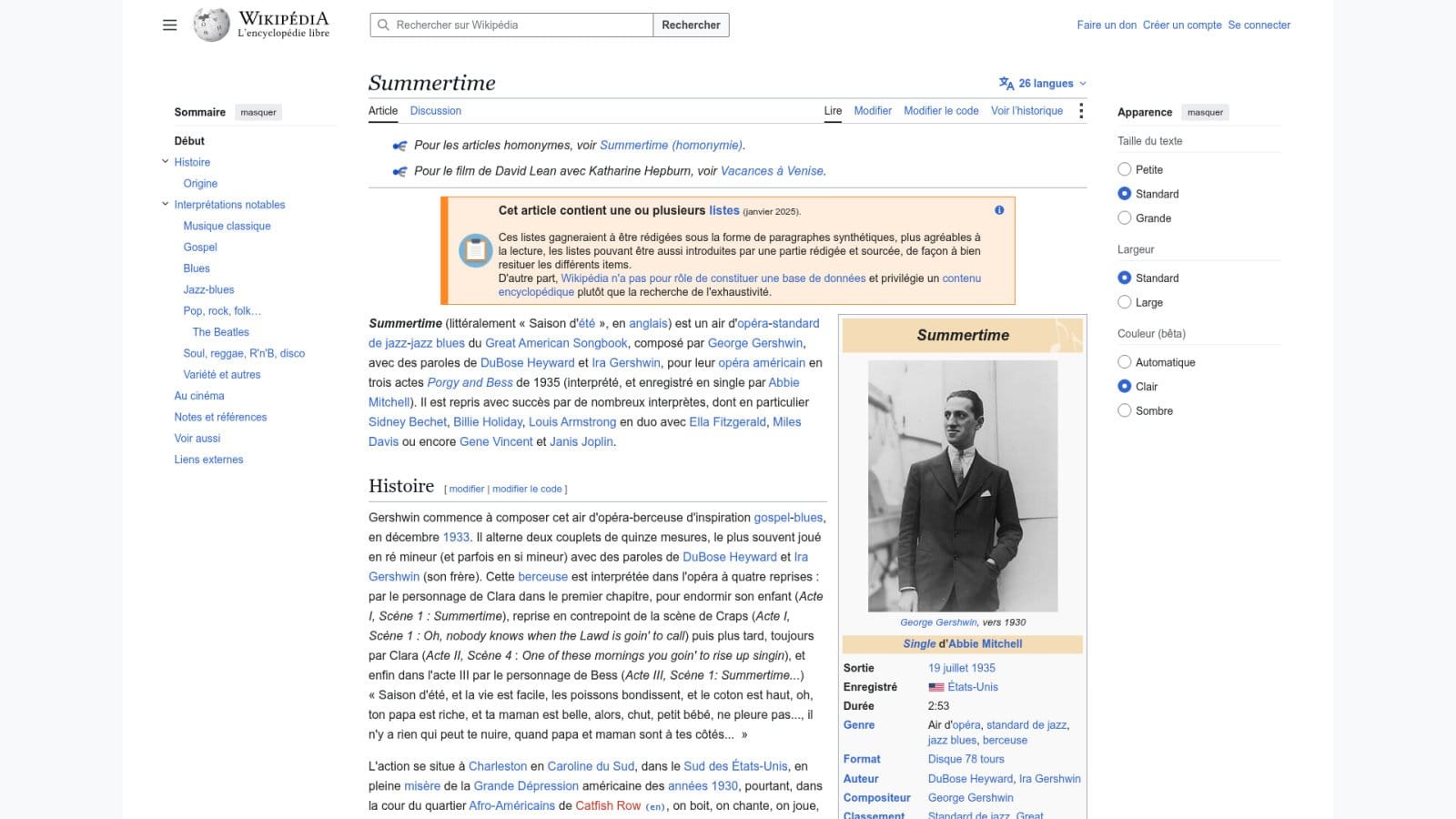Click the clipboard list icon in notice
Image resolution: width=1456 pixels, height=819 pixels.
(x=475, y=250)
